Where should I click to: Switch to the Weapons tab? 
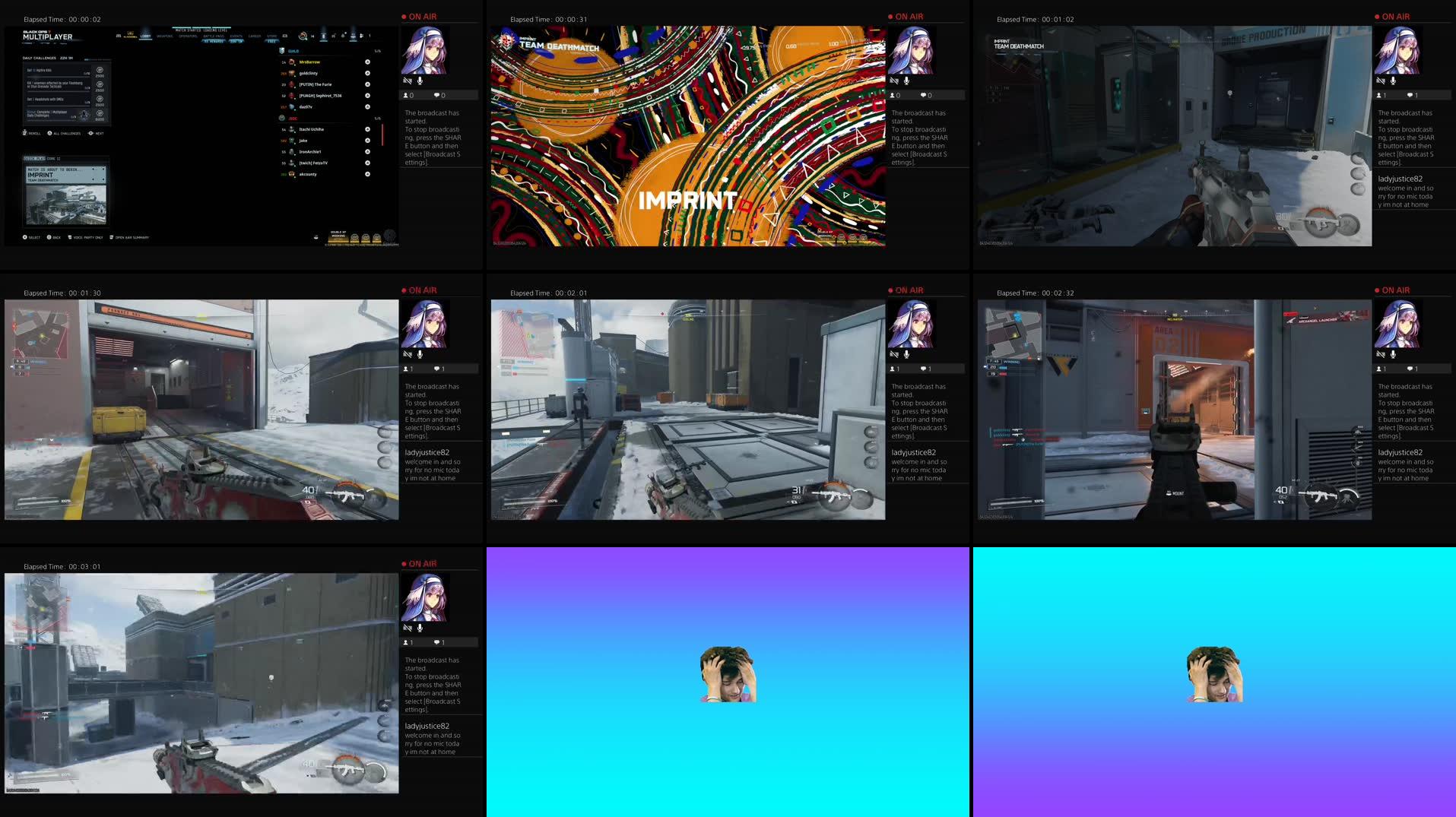point(165,36)
